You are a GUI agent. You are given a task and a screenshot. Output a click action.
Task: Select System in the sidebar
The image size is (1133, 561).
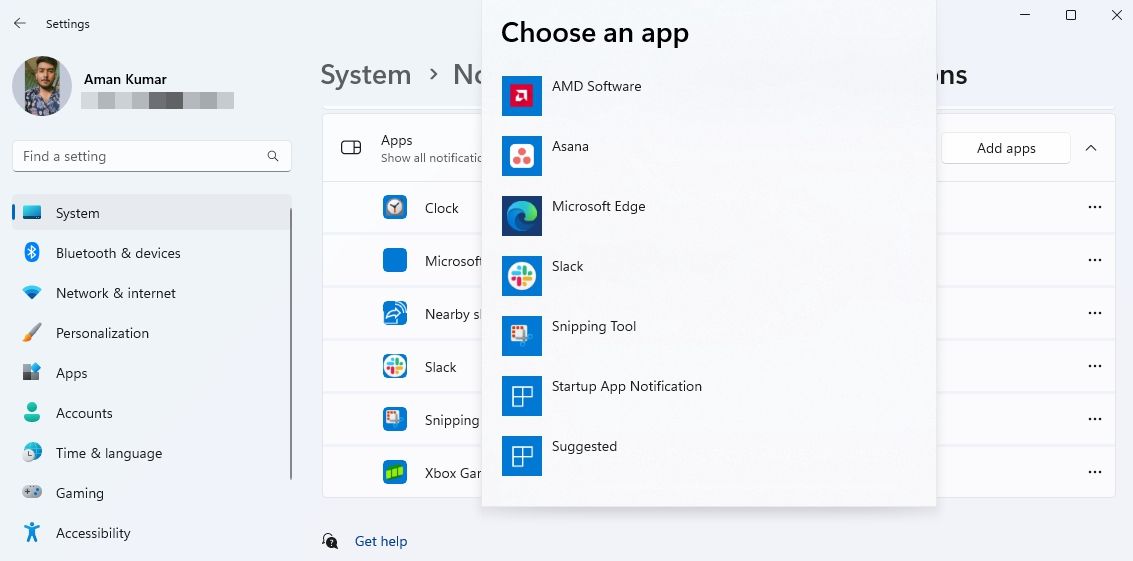coord(152,213)
